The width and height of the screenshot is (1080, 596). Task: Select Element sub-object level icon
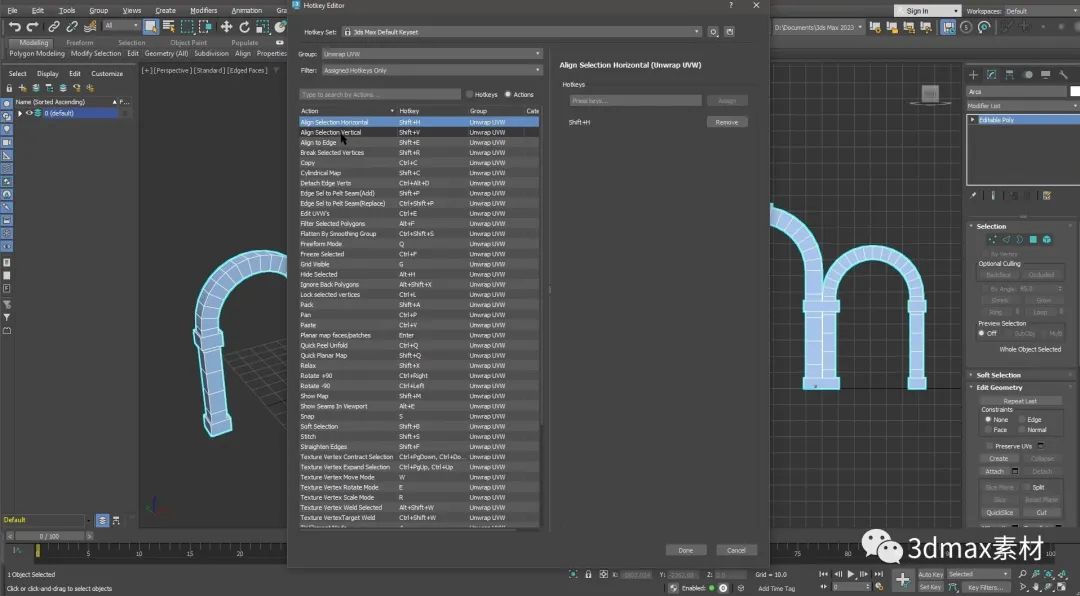click(x=1047, y=239)
